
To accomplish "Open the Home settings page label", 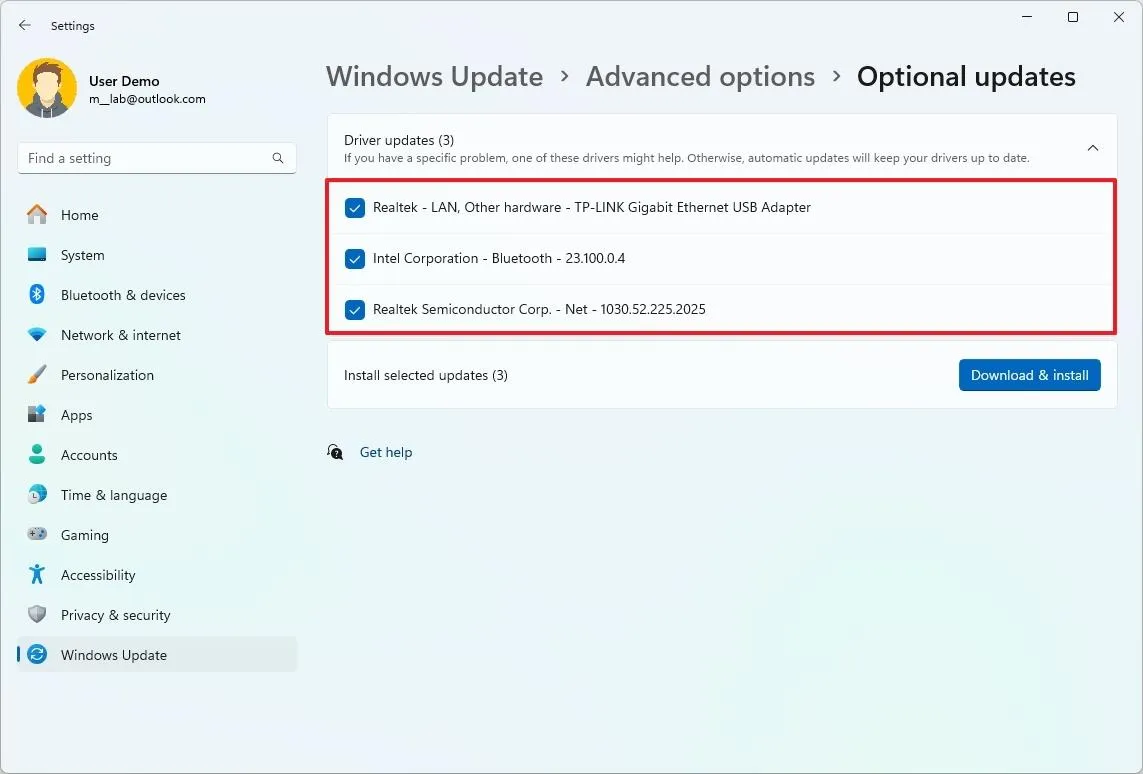I will pos(79,215).
